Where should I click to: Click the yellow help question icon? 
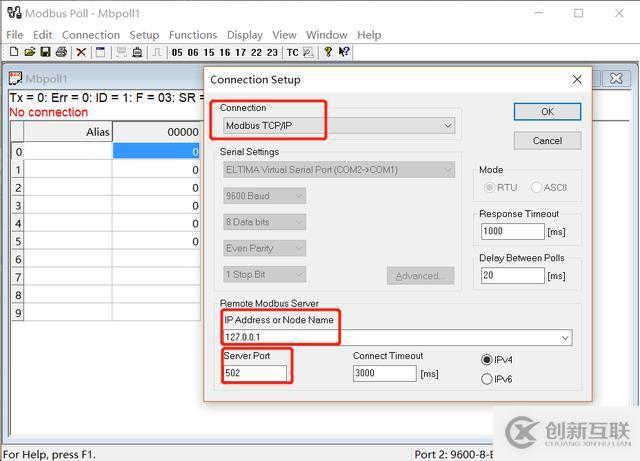[328, 52]
